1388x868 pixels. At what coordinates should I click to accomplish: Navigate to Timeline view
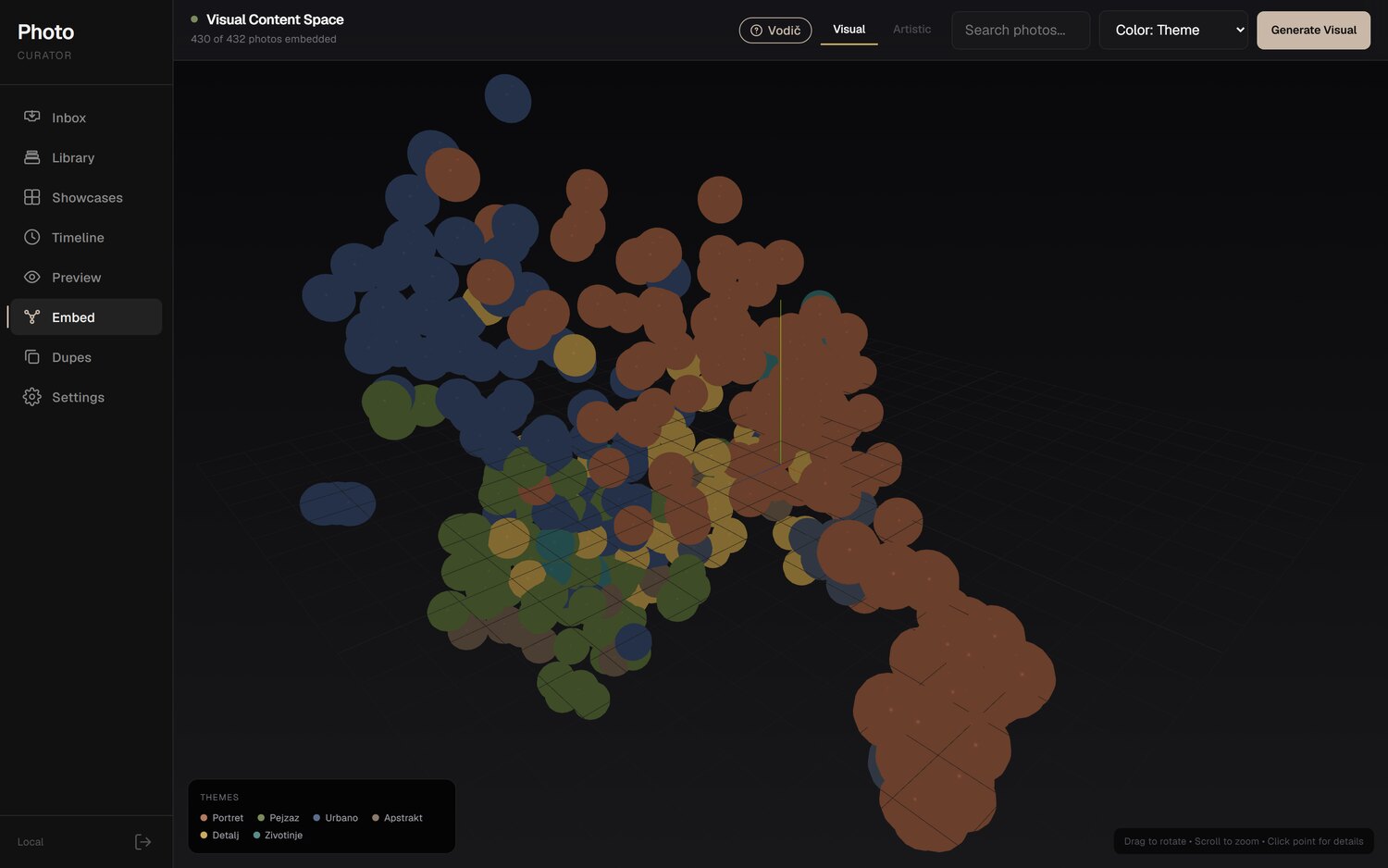click(86, 237)
